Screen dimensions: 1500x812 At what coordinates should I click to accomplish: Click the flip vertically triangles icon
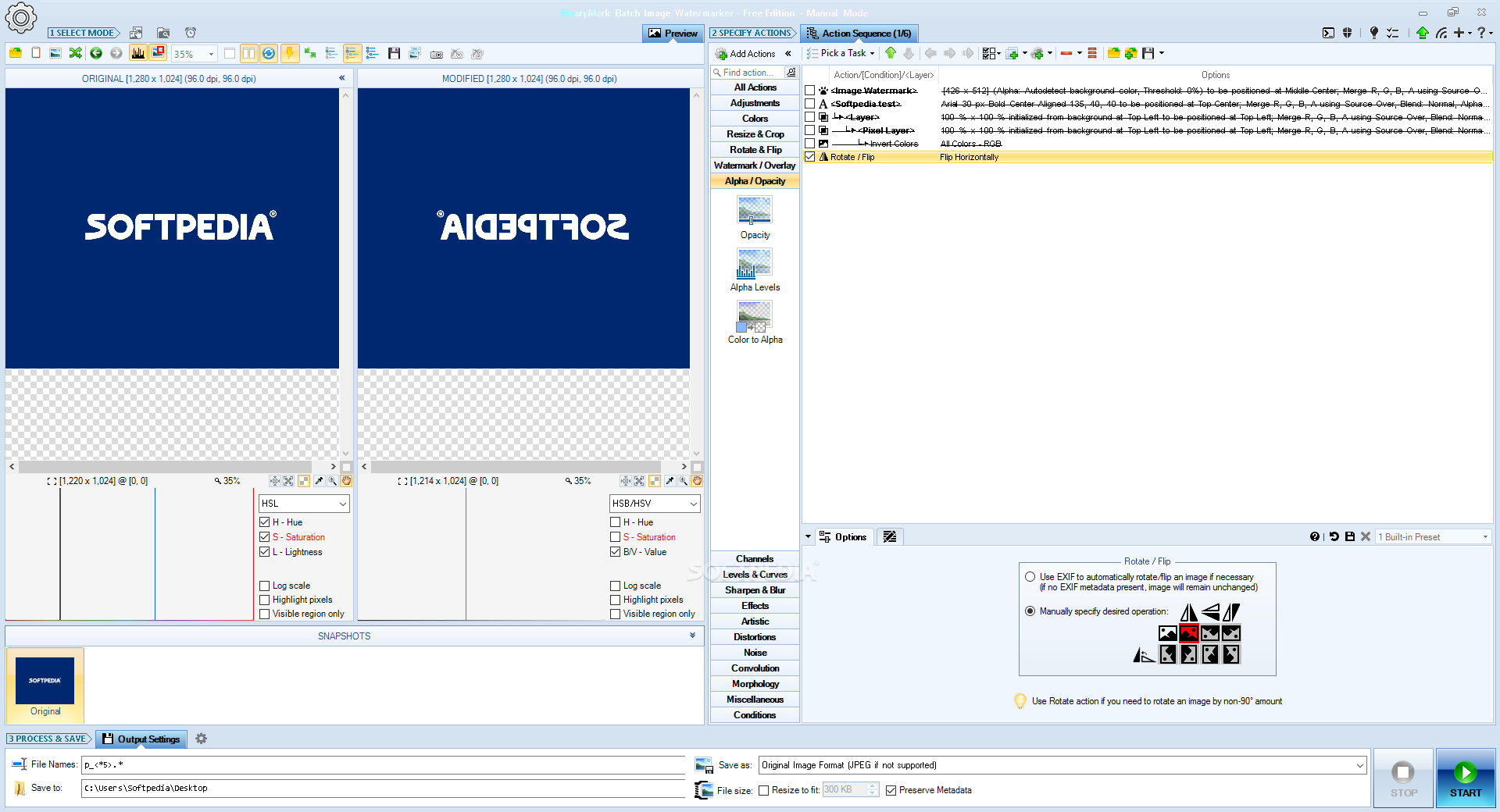click(1210, 612)
